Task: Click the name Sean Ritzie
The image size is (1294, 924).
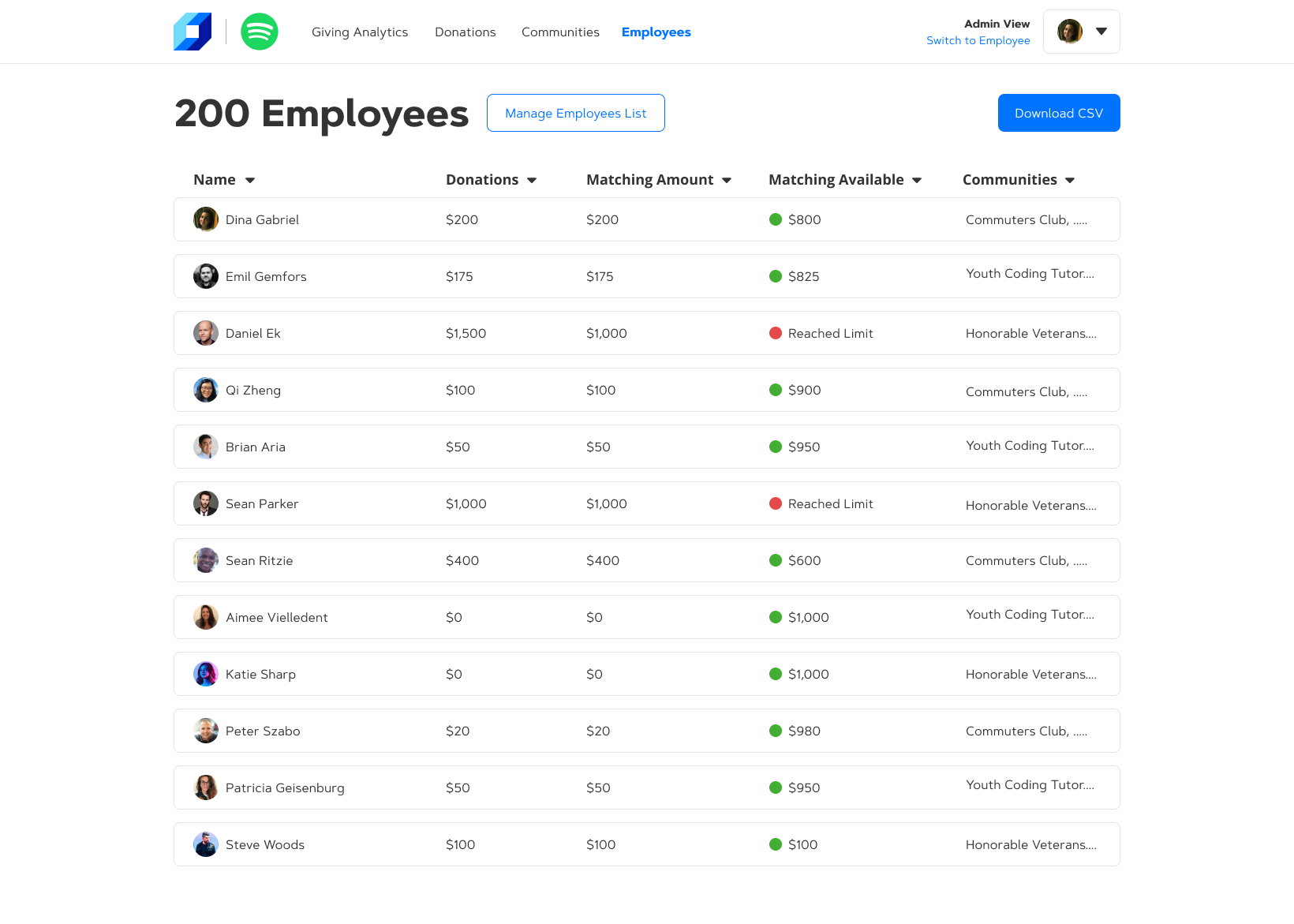Action: [x=260, y=561]
